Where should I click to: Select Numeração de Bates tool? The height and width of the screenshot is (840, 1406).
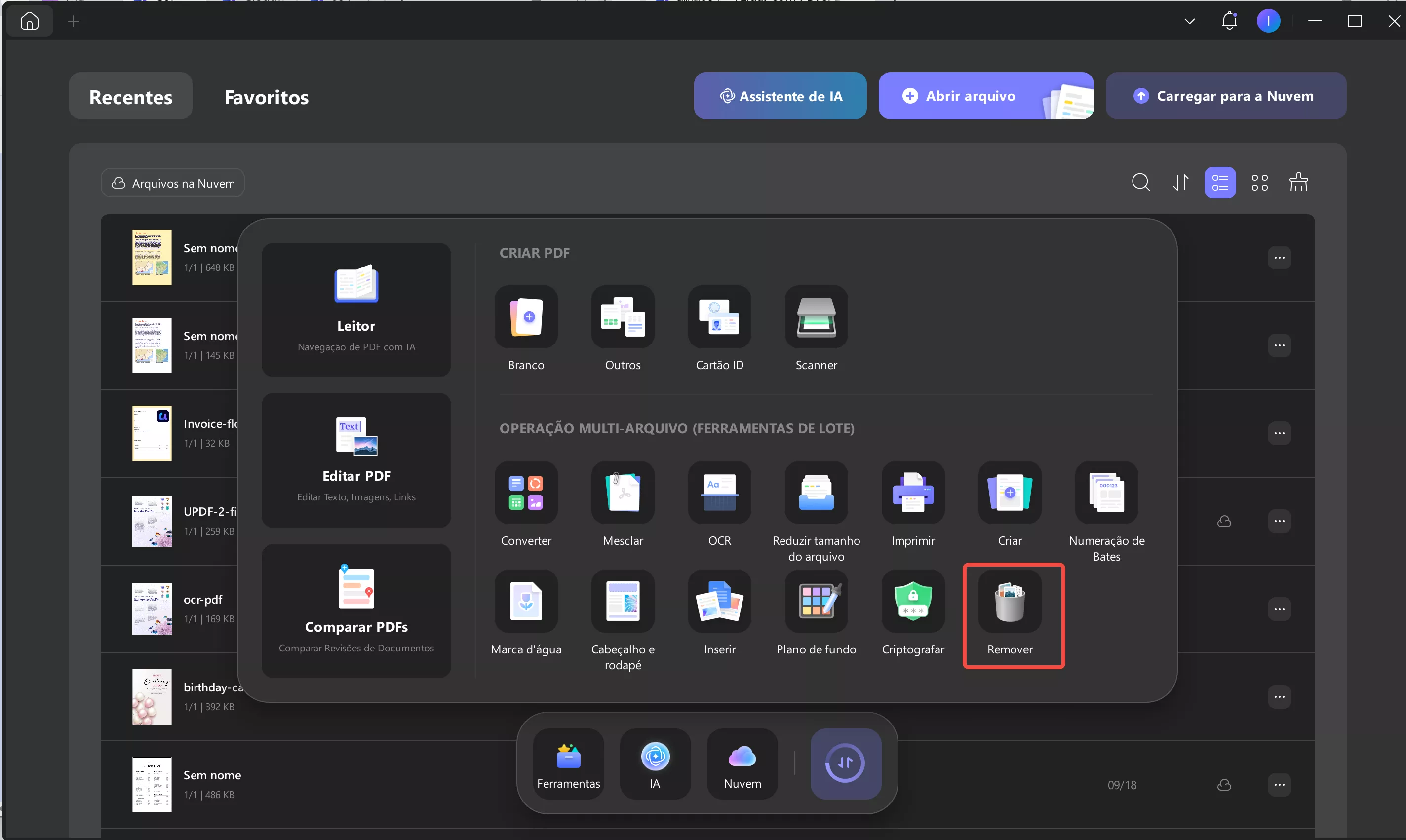click(x=1106, y=493)
